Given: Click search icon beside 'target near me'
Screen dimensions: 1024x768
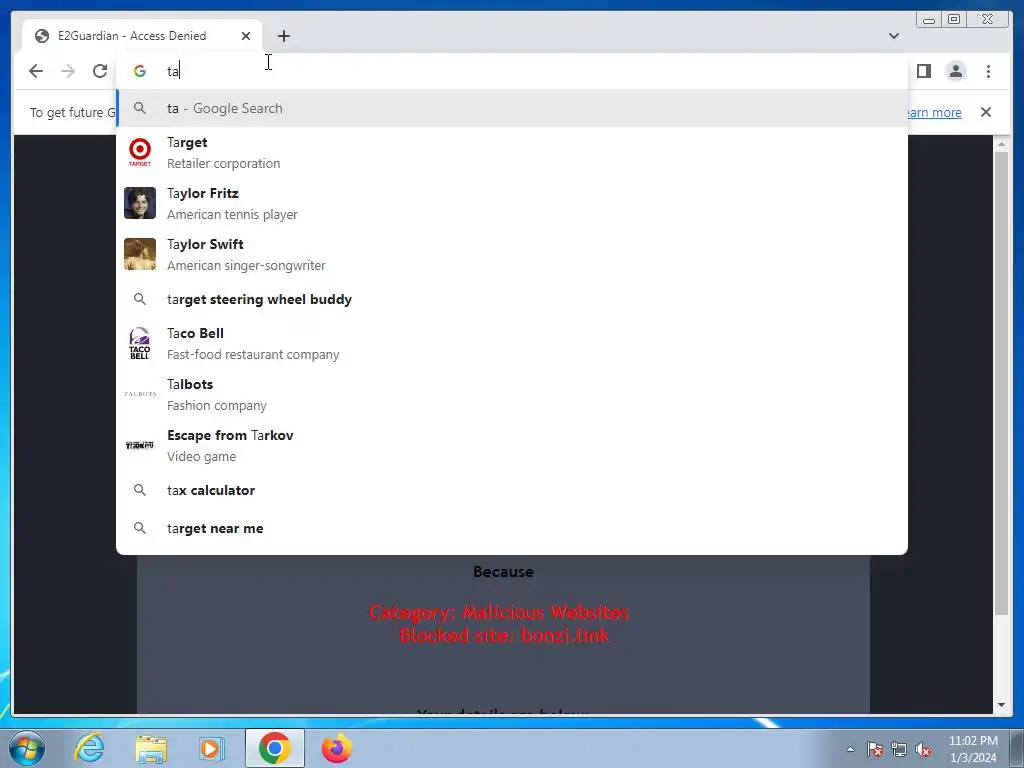Looking at the screenshot, I should (x=140, y=528).
